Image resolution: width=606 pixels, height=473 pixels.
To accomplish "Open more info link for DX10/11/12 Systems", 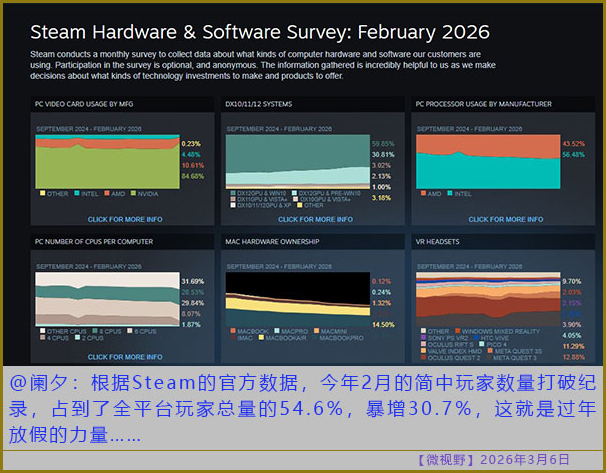I will click(315, 219).
